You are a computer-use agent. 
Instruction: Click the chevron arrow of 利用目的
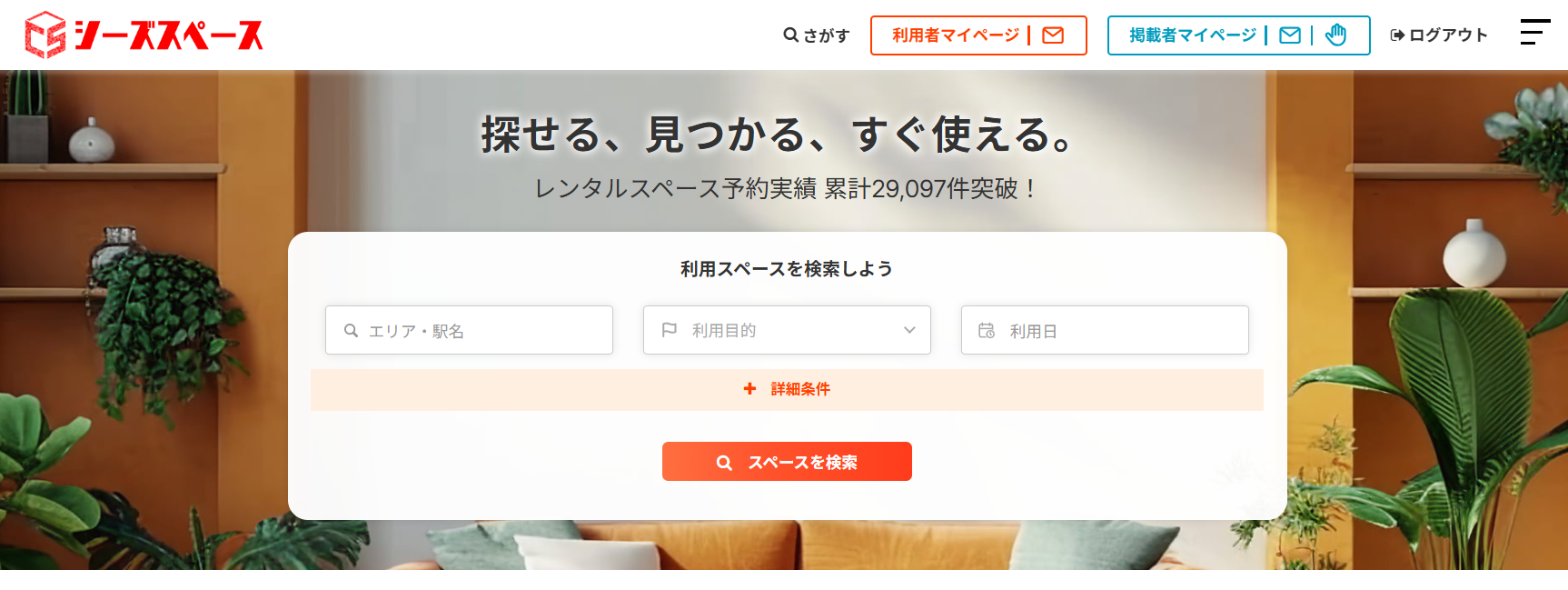(909, 330)
